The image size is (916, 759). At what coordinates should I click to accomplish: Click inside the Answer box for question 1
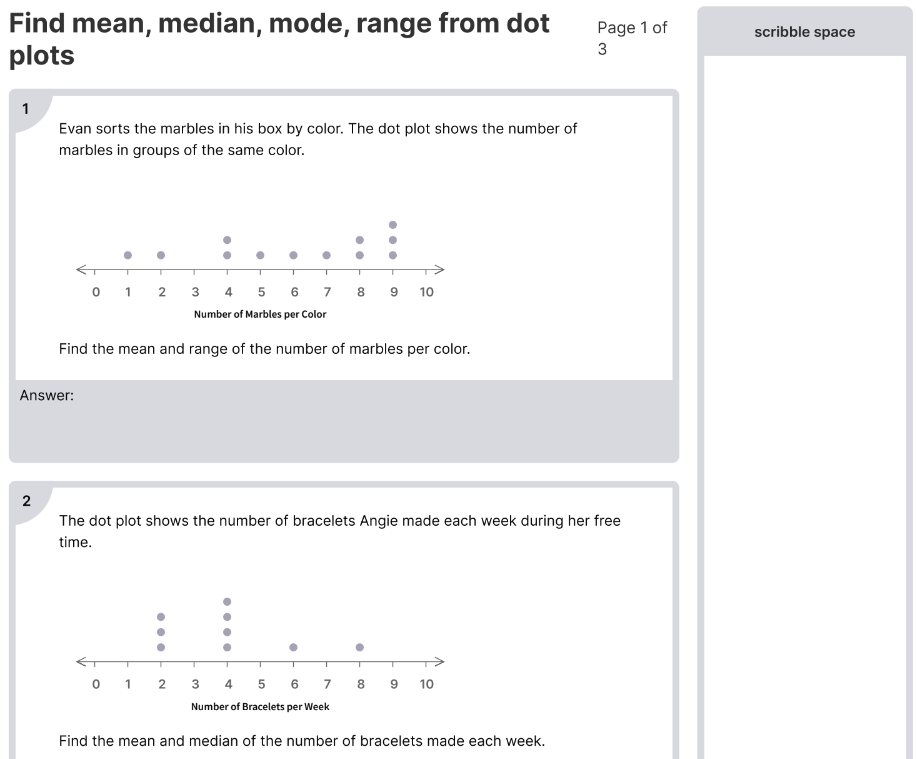(x=343, y=425)
